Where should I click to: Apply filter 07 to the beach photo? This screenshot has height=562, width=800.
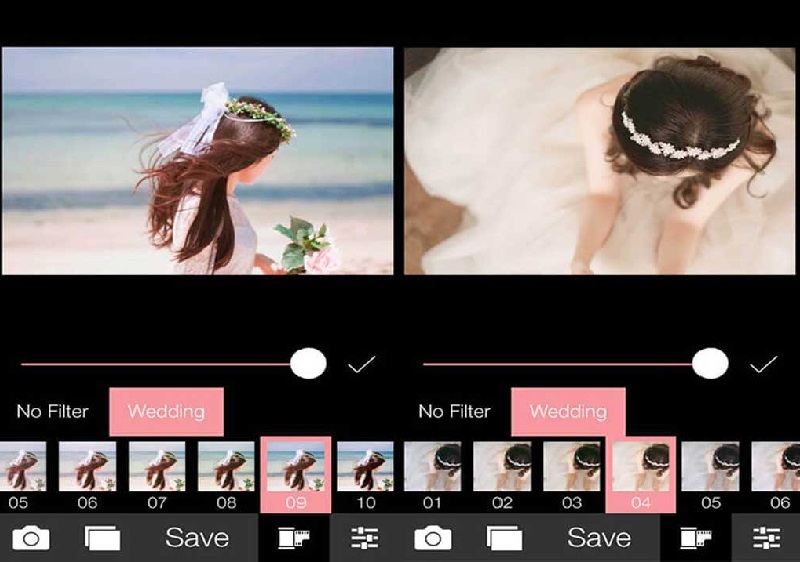[157, 476]
